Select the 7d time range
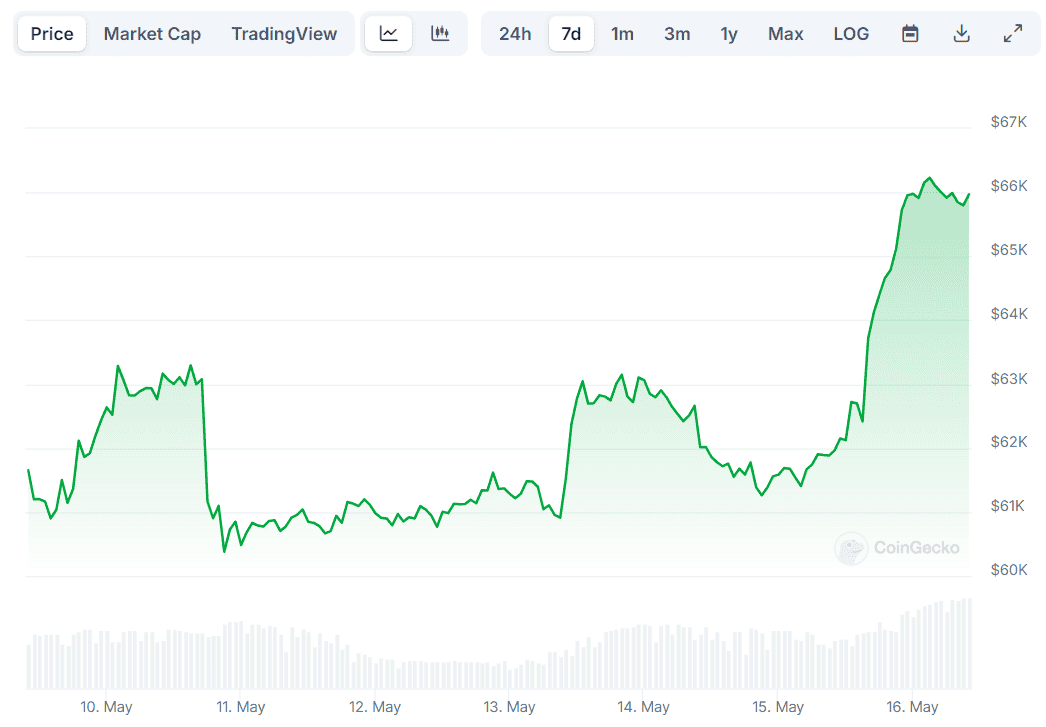The height and width of the screenshot is (727, 1046). click(x=571, y=34)
